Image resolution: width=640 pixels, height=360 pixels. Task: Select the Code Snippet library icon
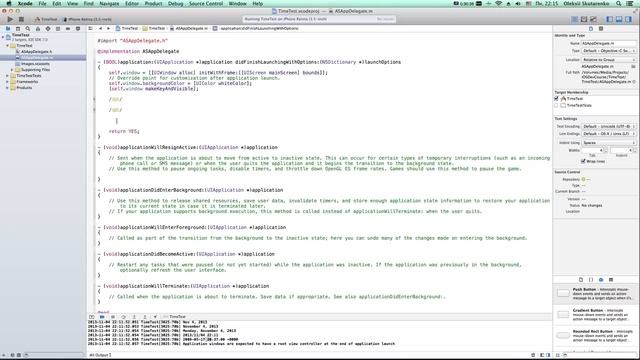(591, 280)
